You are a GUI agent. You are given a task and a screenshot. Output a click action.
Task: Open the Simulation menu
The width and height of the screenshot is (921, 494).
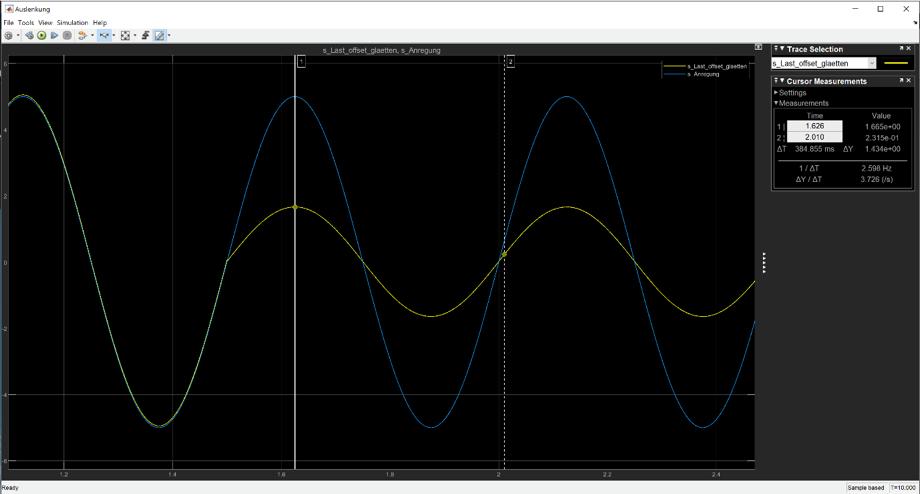72,22
